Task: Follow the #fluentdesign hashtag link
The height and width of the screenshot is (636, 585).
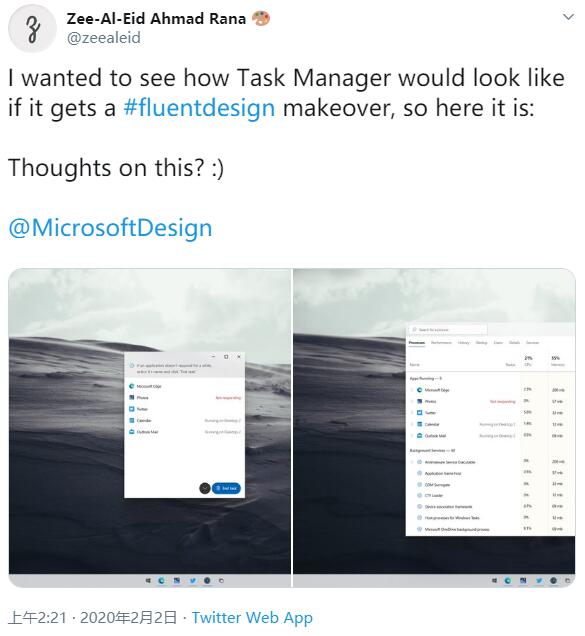Action: [199, 108]
